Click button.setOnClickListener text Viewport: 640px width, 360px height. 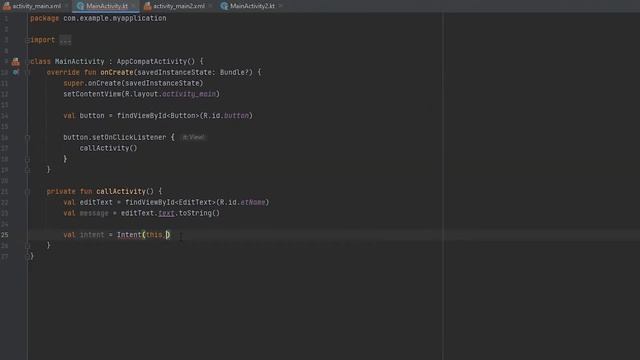(x=115, y=138)
